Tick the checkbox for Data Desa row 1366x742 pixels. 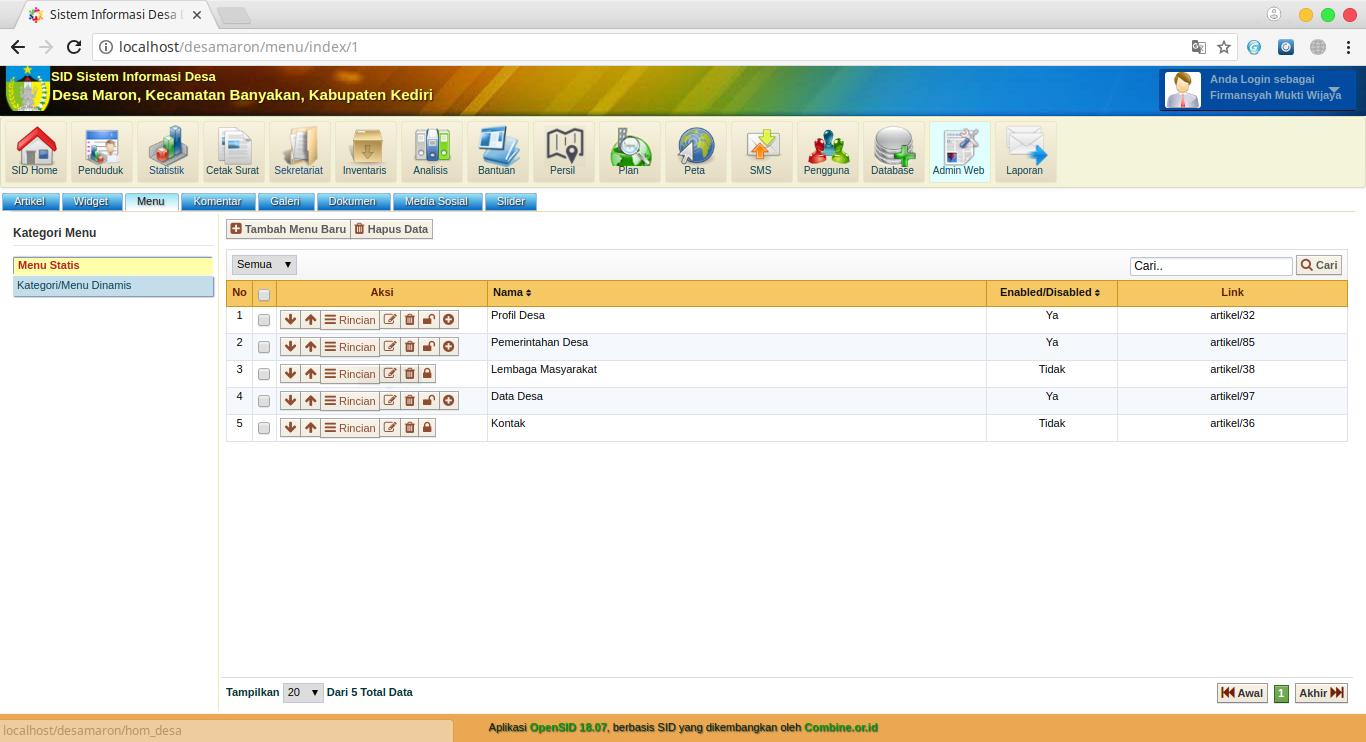pos(263,400)
